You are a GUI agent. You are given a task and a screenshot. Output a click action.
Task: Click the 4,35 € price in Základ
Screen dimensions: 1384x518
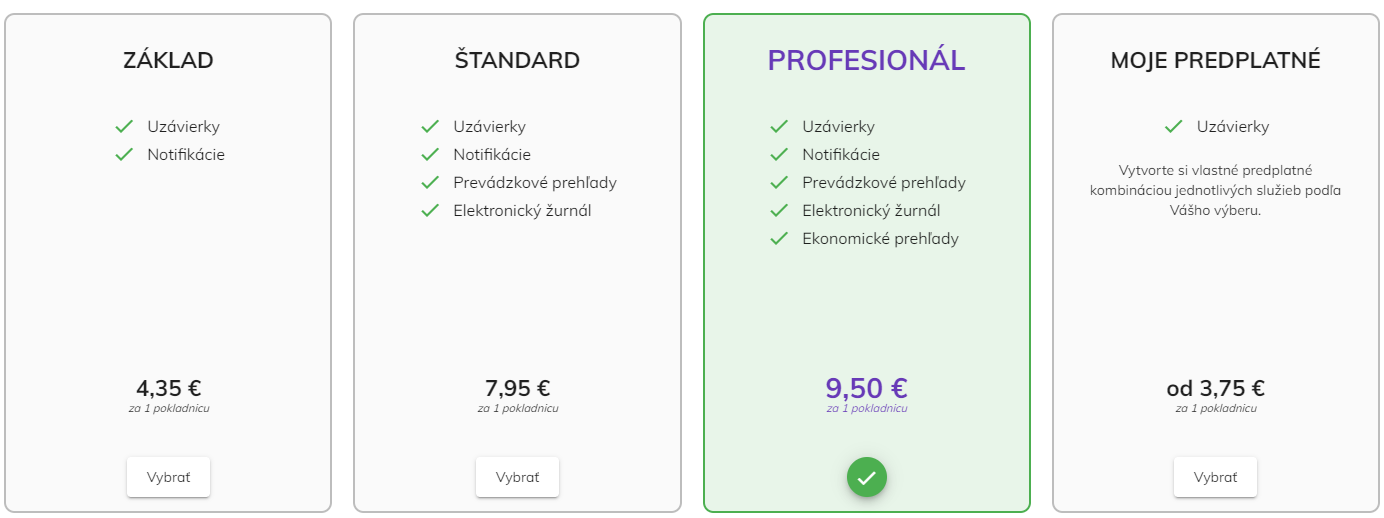click(x=168, y=388)
